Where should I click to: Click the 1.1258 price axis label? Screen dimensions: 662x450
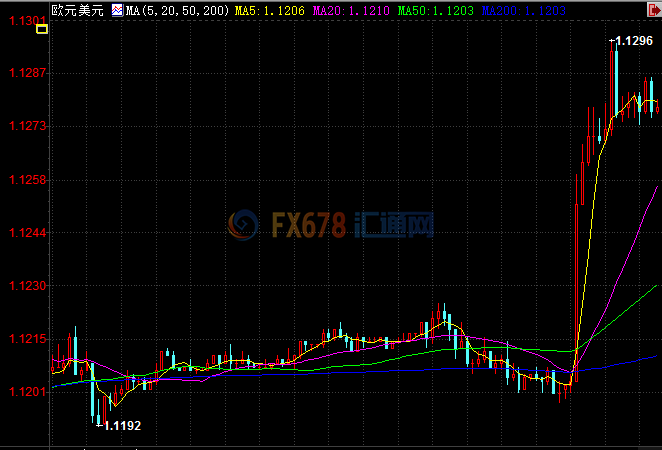[x=27, y=180]
